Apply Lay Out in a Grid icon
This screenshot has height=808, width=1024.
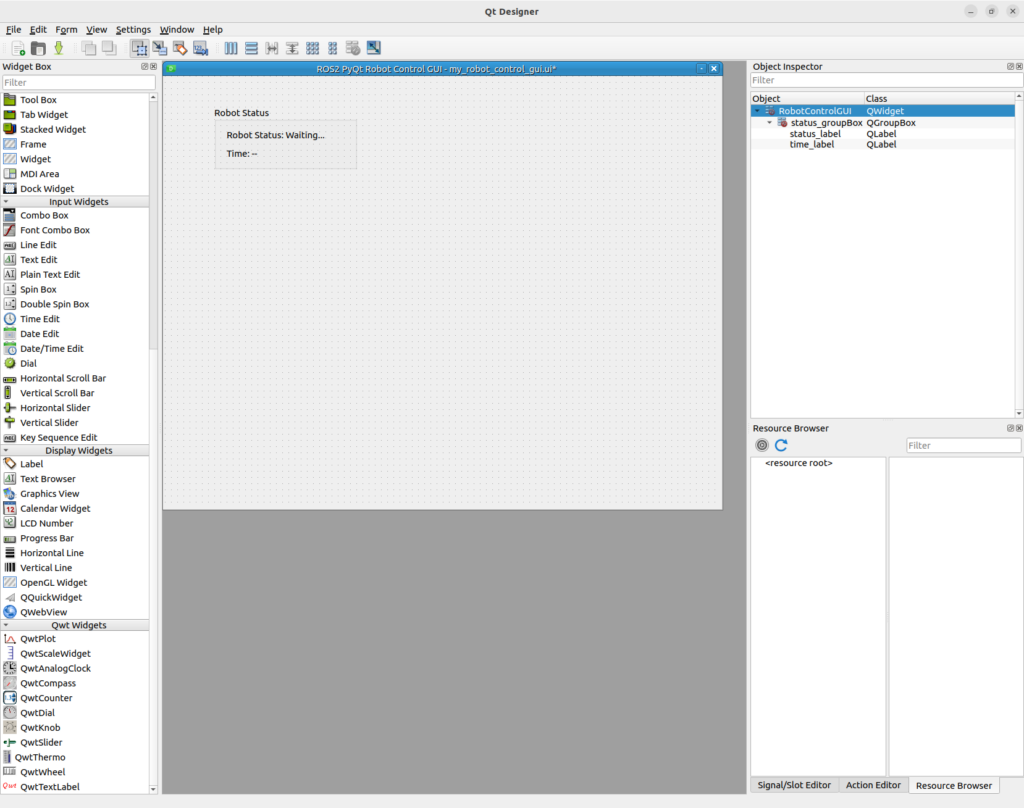pyautogui.click(x=313, y=48)
